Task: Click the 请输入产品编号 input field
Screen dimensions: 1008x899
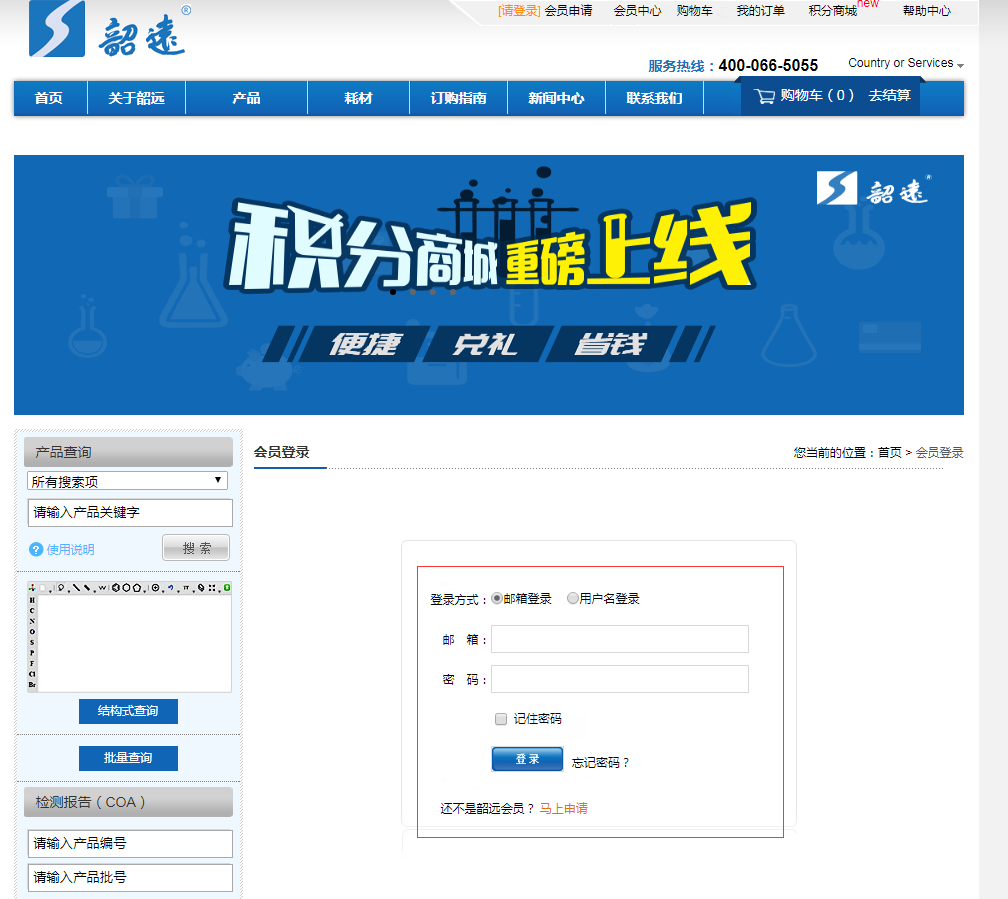Action: [x=130, y=844]
